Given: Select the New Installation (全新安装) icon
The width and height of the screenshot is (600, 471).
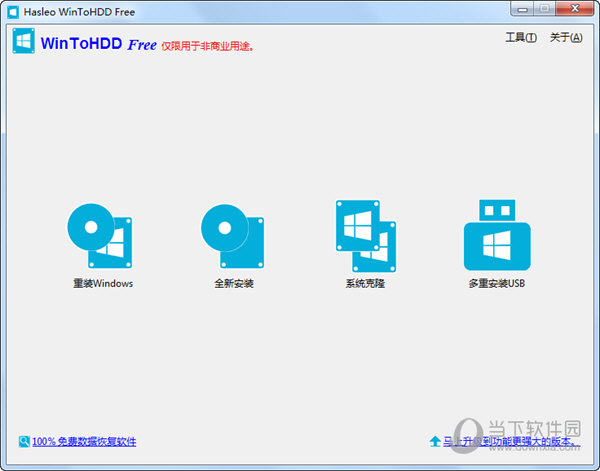Looking at the screenshot, I should [233, 236].
